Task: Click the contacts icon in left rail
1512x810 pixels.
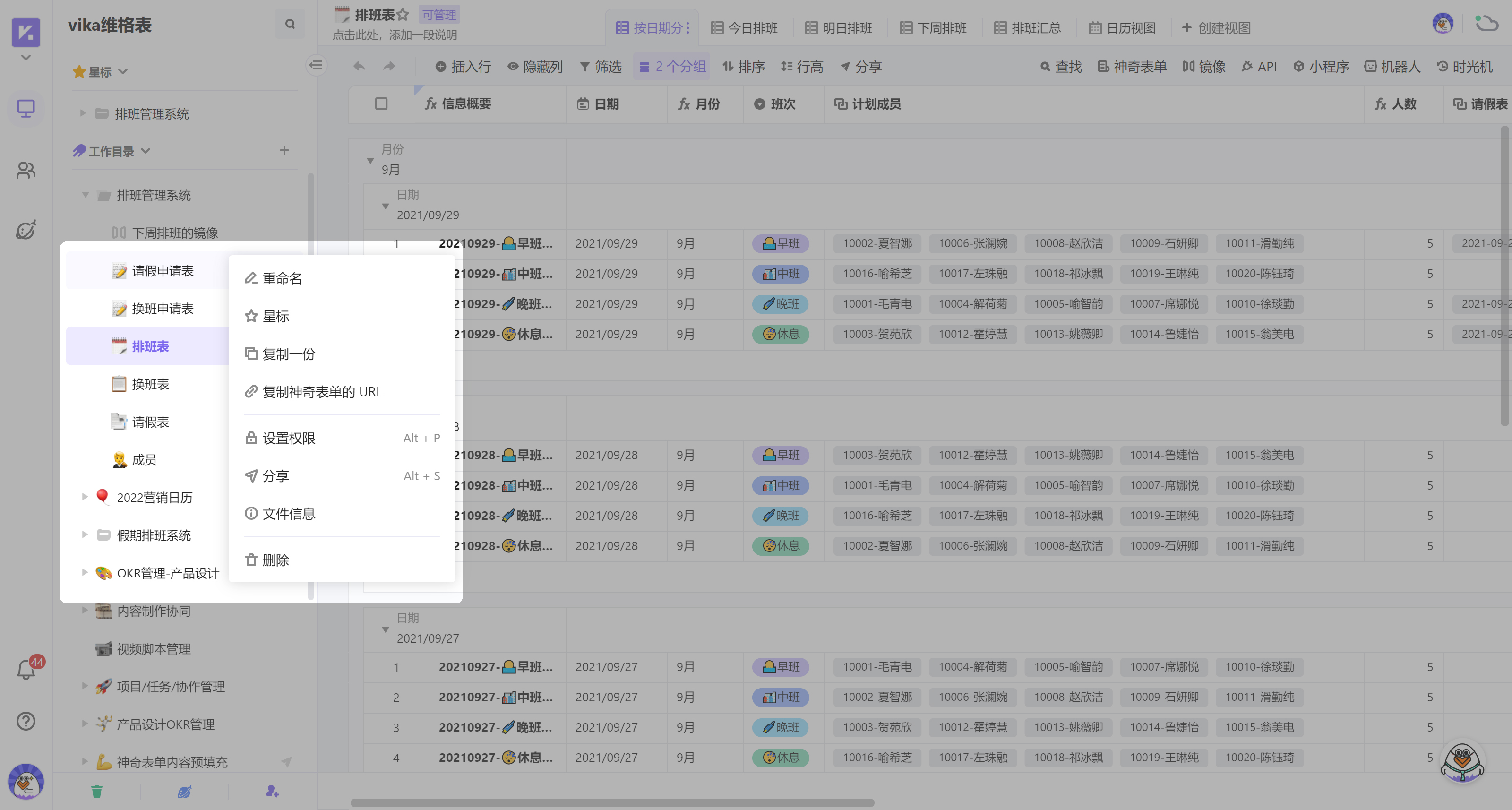Action: point(26,170)
